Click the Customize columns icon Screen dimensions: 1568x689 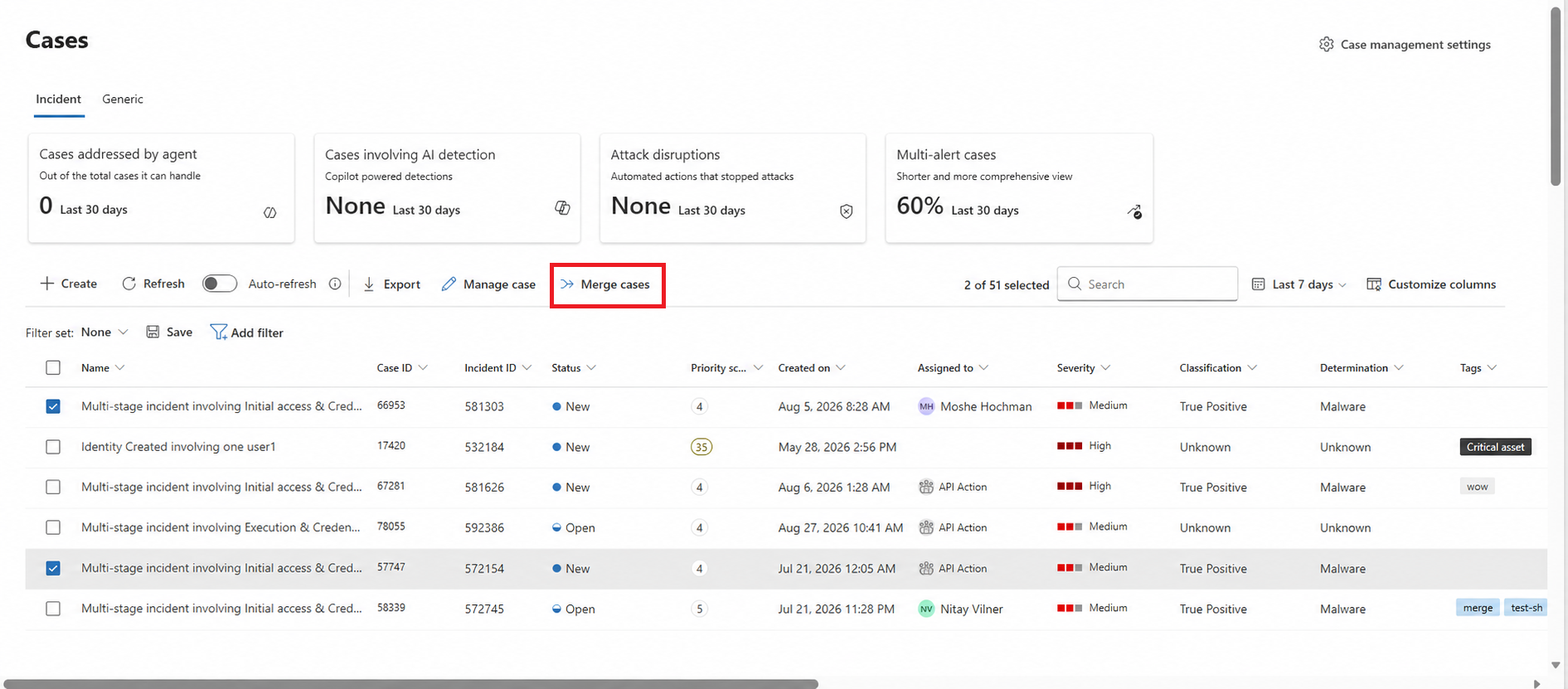[1374, 284]
